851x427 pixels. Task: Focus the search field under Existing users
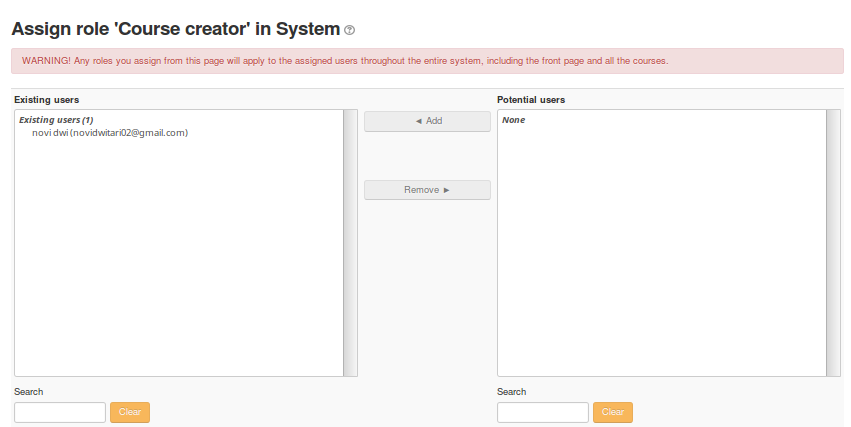(60, 412)
